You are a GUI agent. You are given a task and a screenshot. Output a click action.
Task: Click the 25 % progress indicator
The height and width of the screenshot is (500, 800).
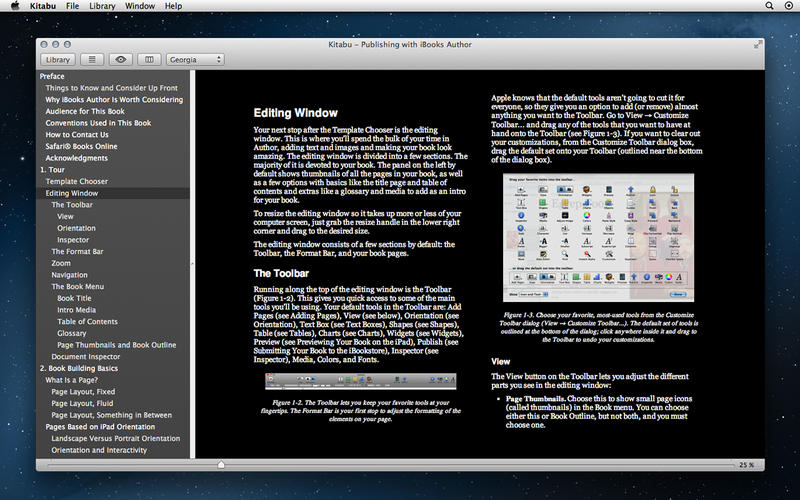coord(746,465)
